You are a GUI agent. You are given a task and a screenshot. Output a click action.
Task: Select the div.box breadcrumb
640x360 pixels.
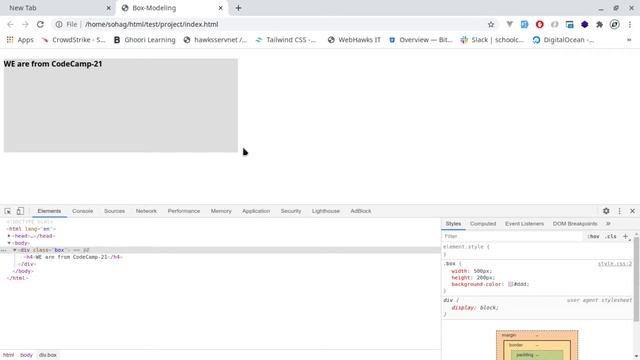tap(48, 355)
